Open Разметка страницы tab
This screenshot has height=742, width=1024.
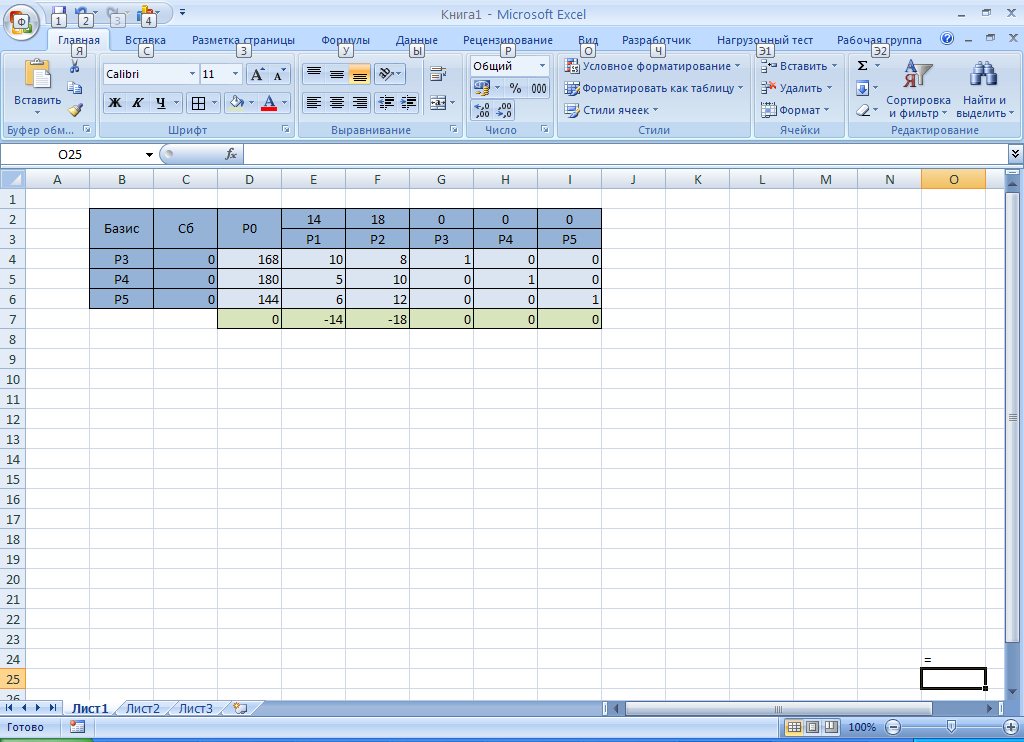pos(243,40)
